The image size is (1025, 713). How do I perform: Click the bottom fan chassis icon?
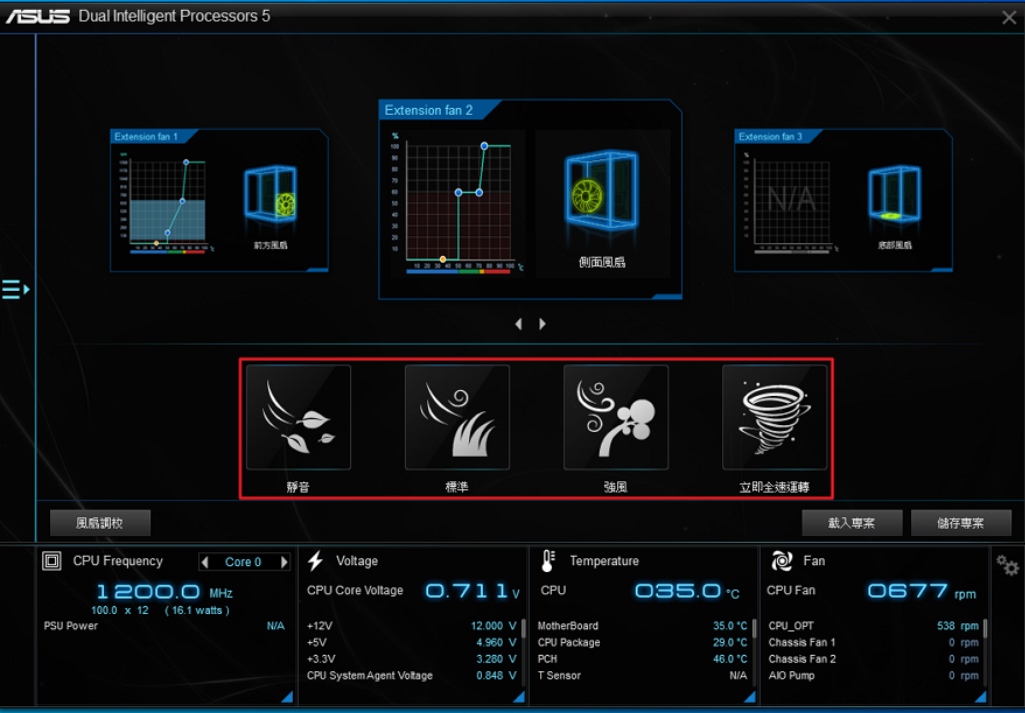(894, 193)
